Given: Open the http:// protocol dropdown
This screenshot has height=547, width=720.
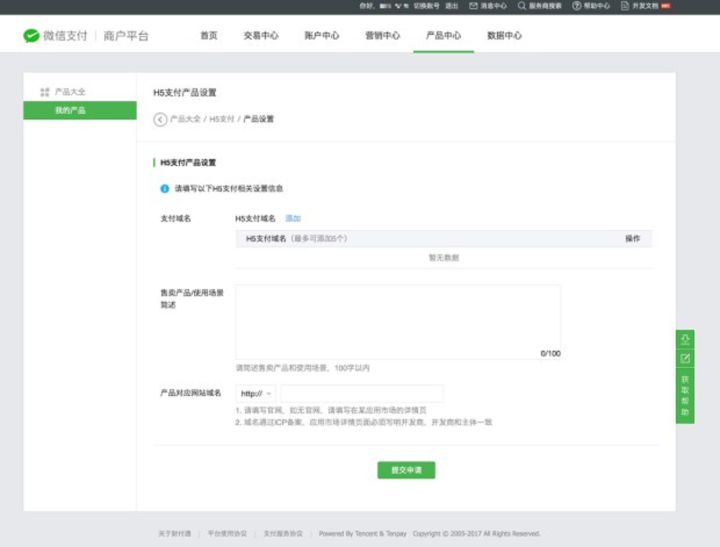Looking at the screenshot, I should click(x=256, y=393).
